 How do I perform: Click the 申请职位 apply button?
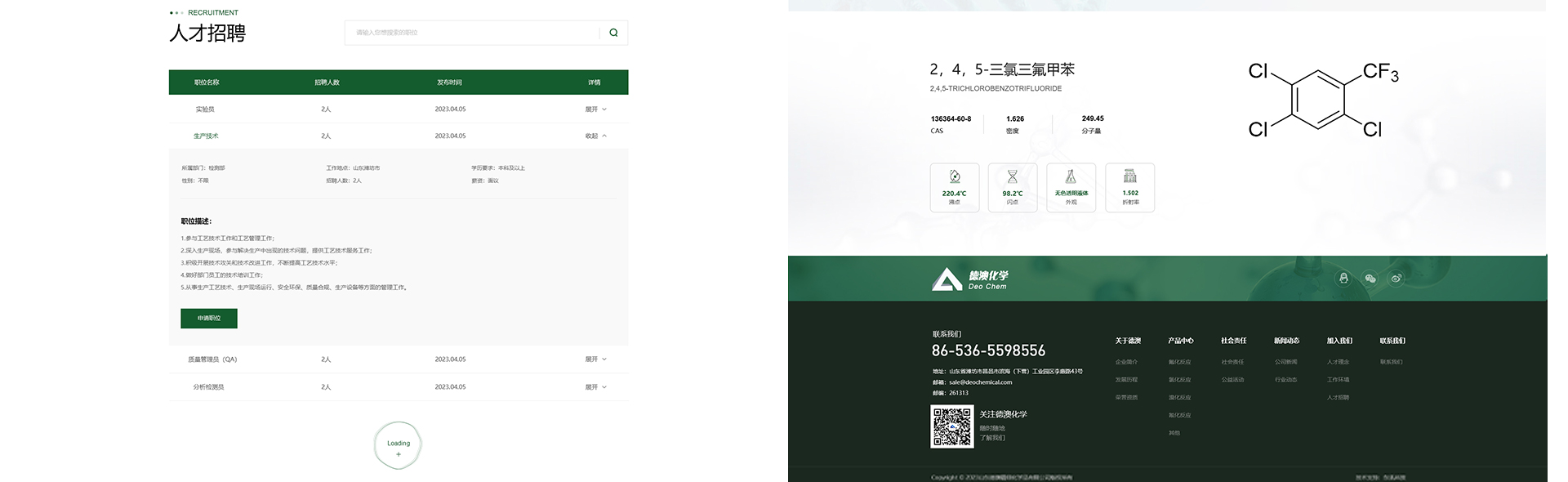[x=209, y=319]
